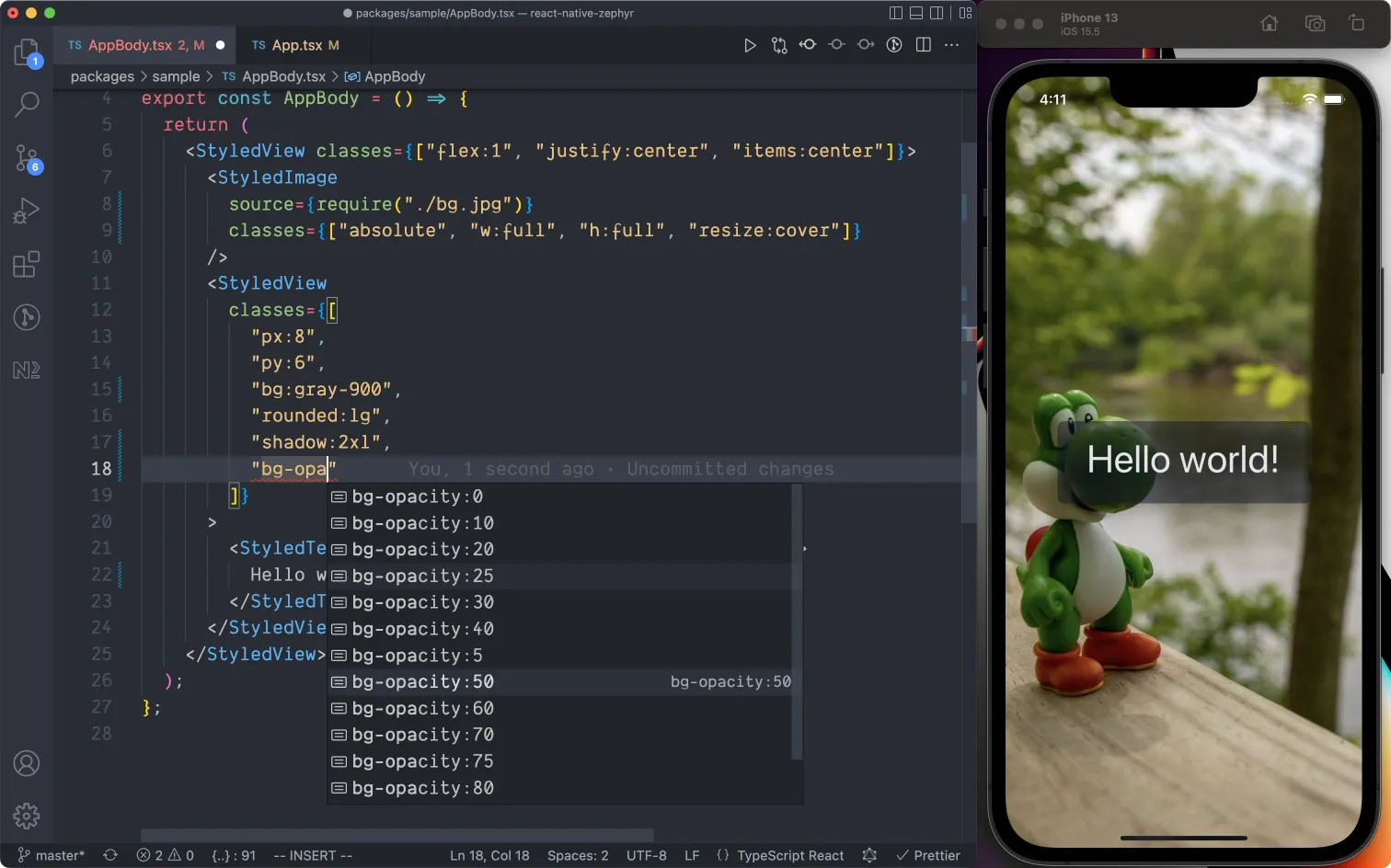Open the Extensions view icon
This screenshot has height=868, width=1391.
pyautogui.click(x=27, y=264)
